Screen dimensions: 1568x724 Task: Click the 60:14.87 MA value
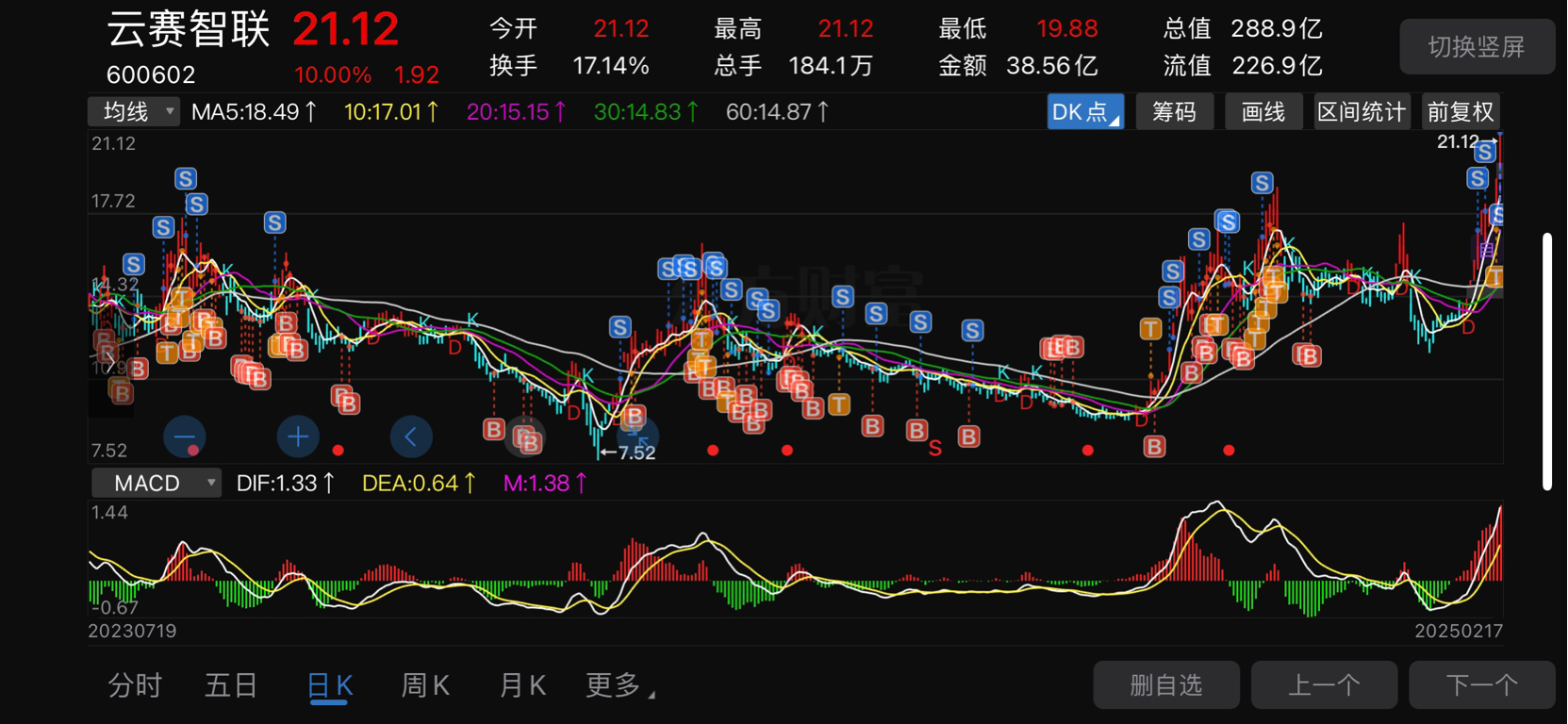(x=778, y=112)
